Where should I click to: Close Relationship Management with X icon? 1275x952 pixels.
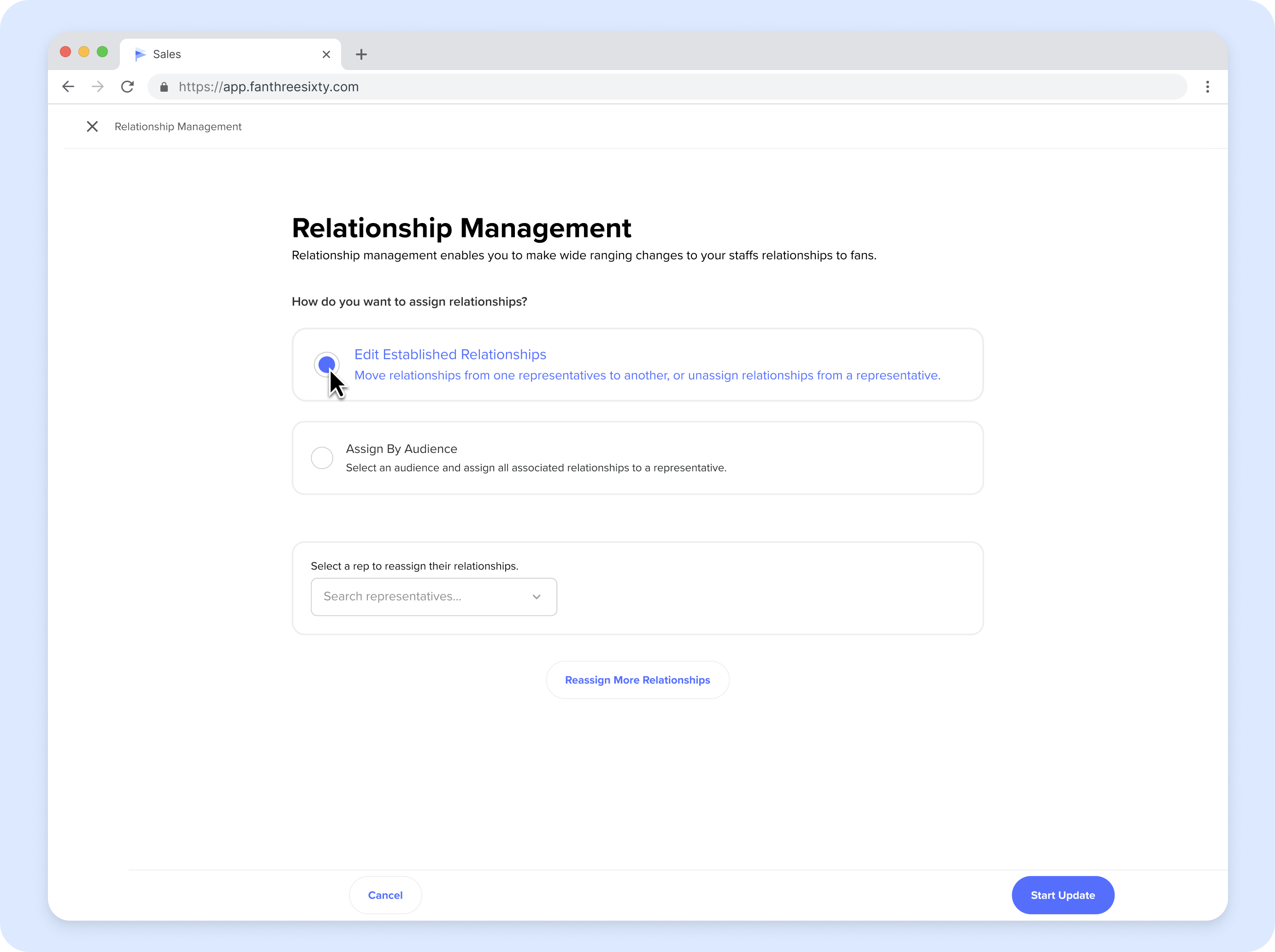pos(92,126)
